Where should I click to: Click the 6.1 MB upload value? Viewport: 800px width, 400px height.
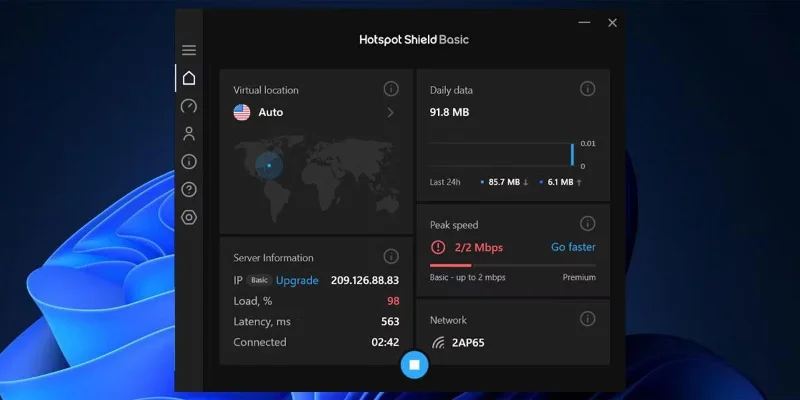tap(560, 182)
